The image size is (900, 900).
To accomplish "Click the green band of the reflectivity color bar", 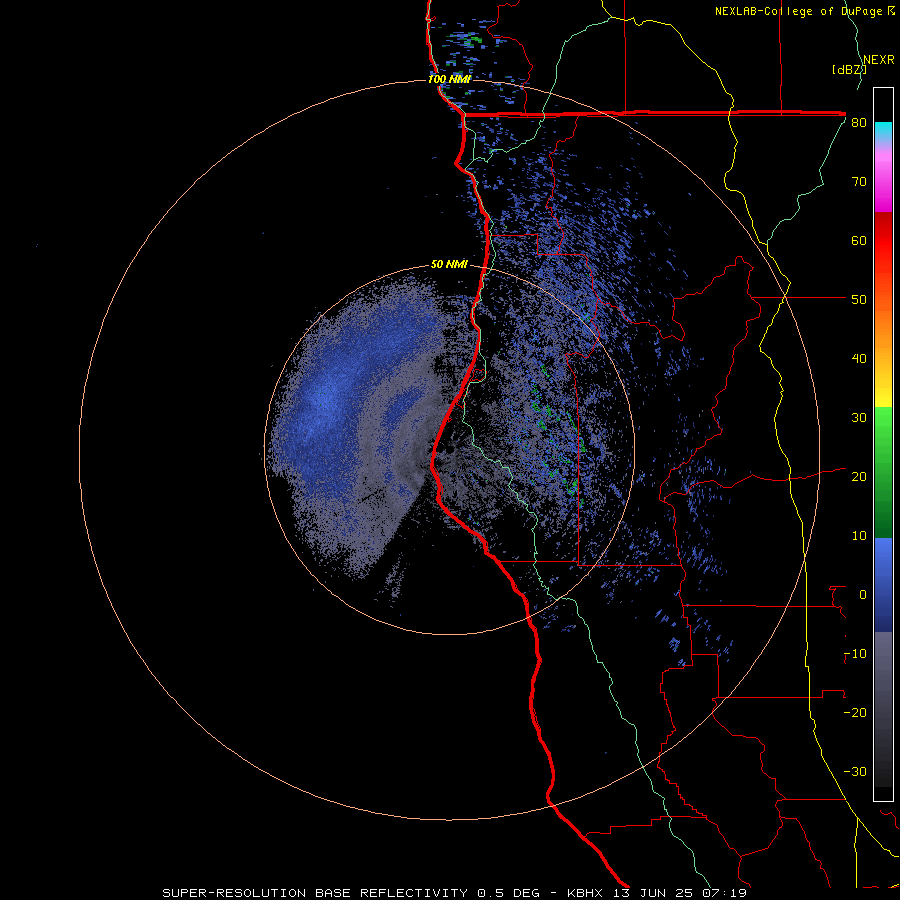I will [x=883, y=472].
